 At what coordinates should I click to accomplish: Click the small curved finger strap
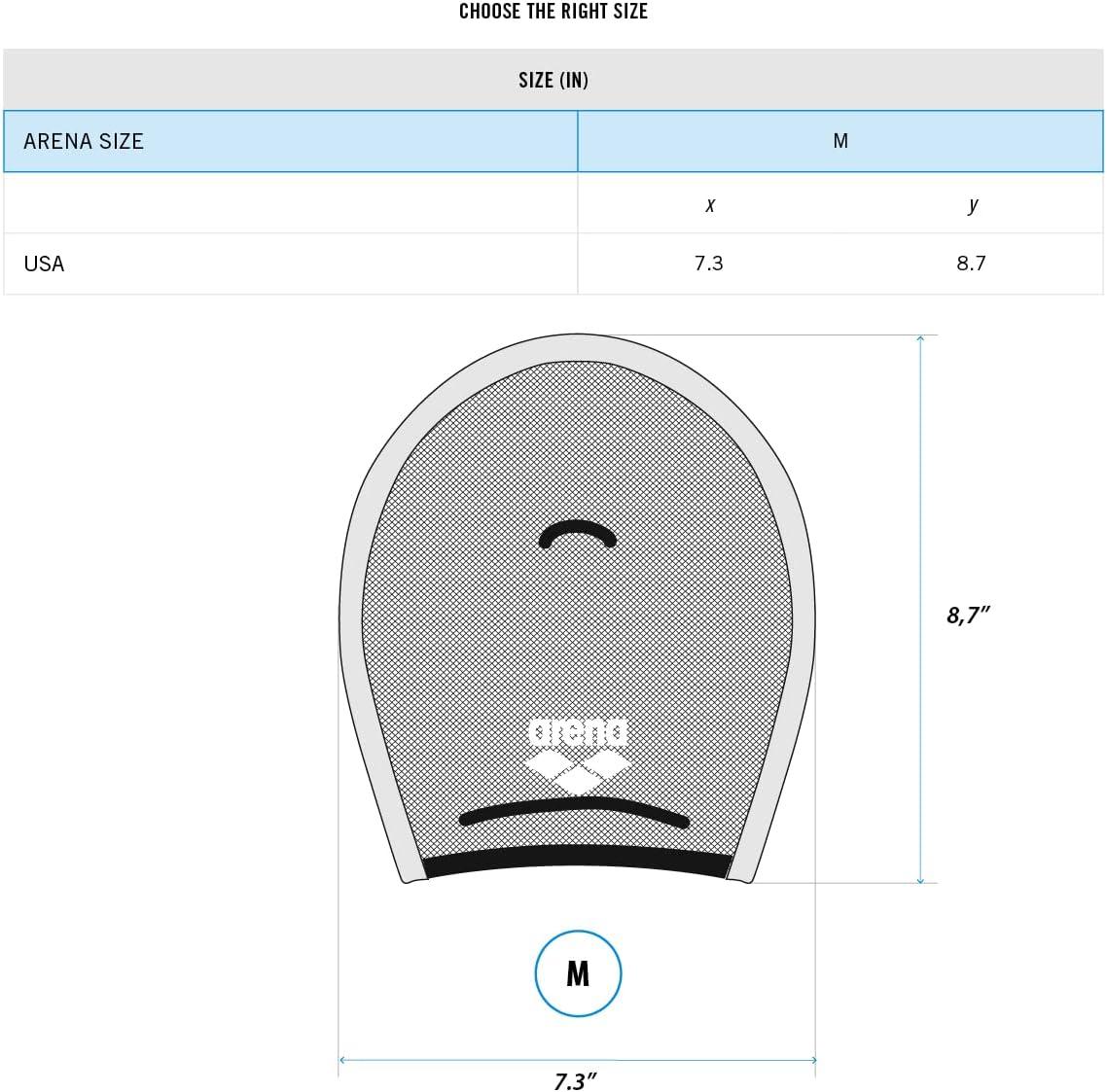[x=578, y=531]
